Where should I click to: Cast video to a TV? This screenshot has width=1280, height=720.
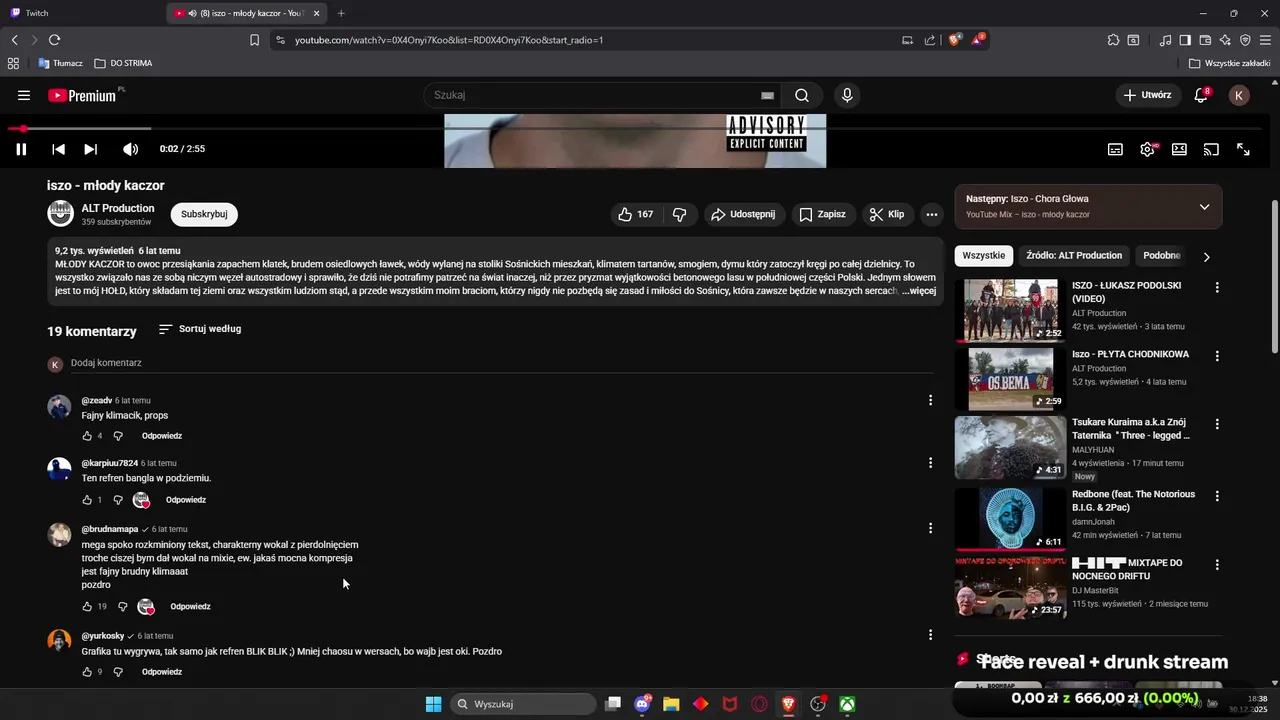pos(1211,149)
